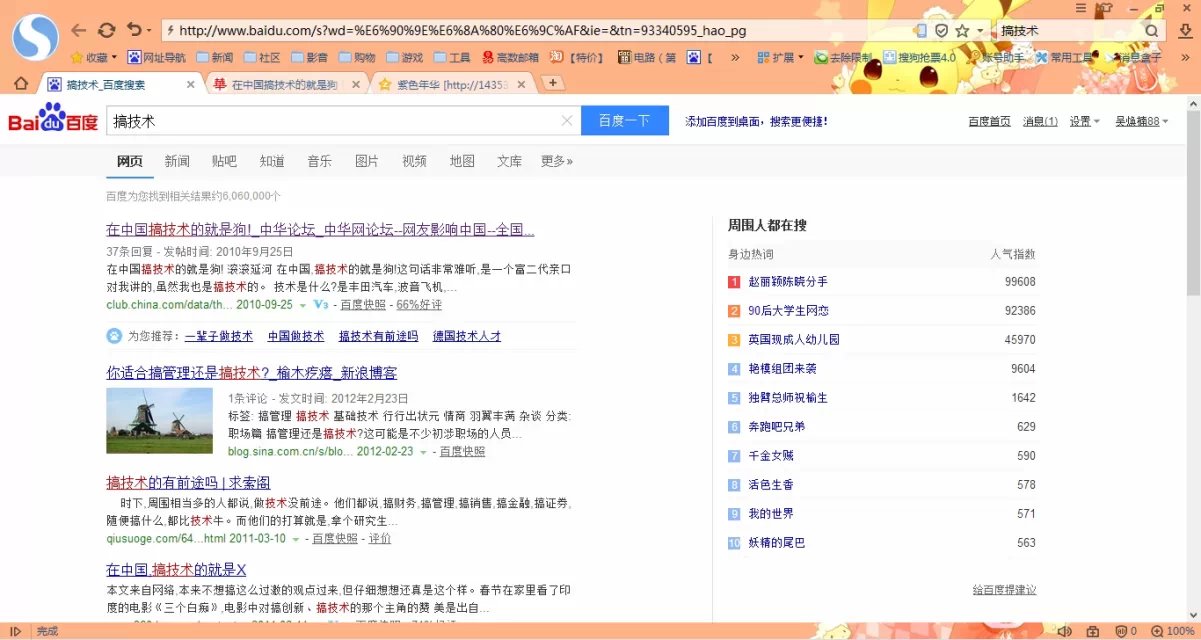Viewport: 1201px width, 640px height.
Task: Open the dropdown arrow beside the bookmark star
Action: coord(980,31)
